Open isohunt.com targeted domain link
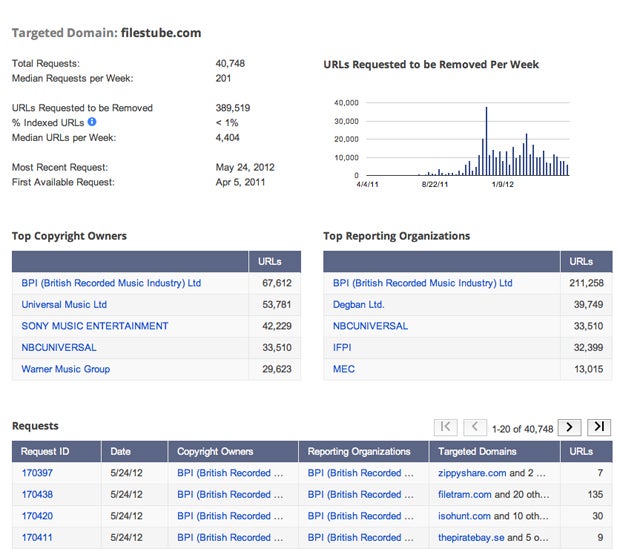Image resolution: width=620 pixels, height=549 pixels. (x=465, y=516)
